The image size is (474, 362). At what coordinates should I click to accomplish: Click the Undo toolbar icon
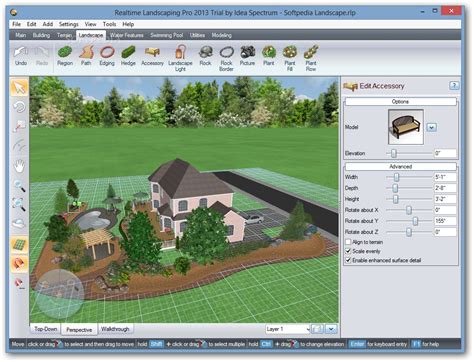point(21,55)
